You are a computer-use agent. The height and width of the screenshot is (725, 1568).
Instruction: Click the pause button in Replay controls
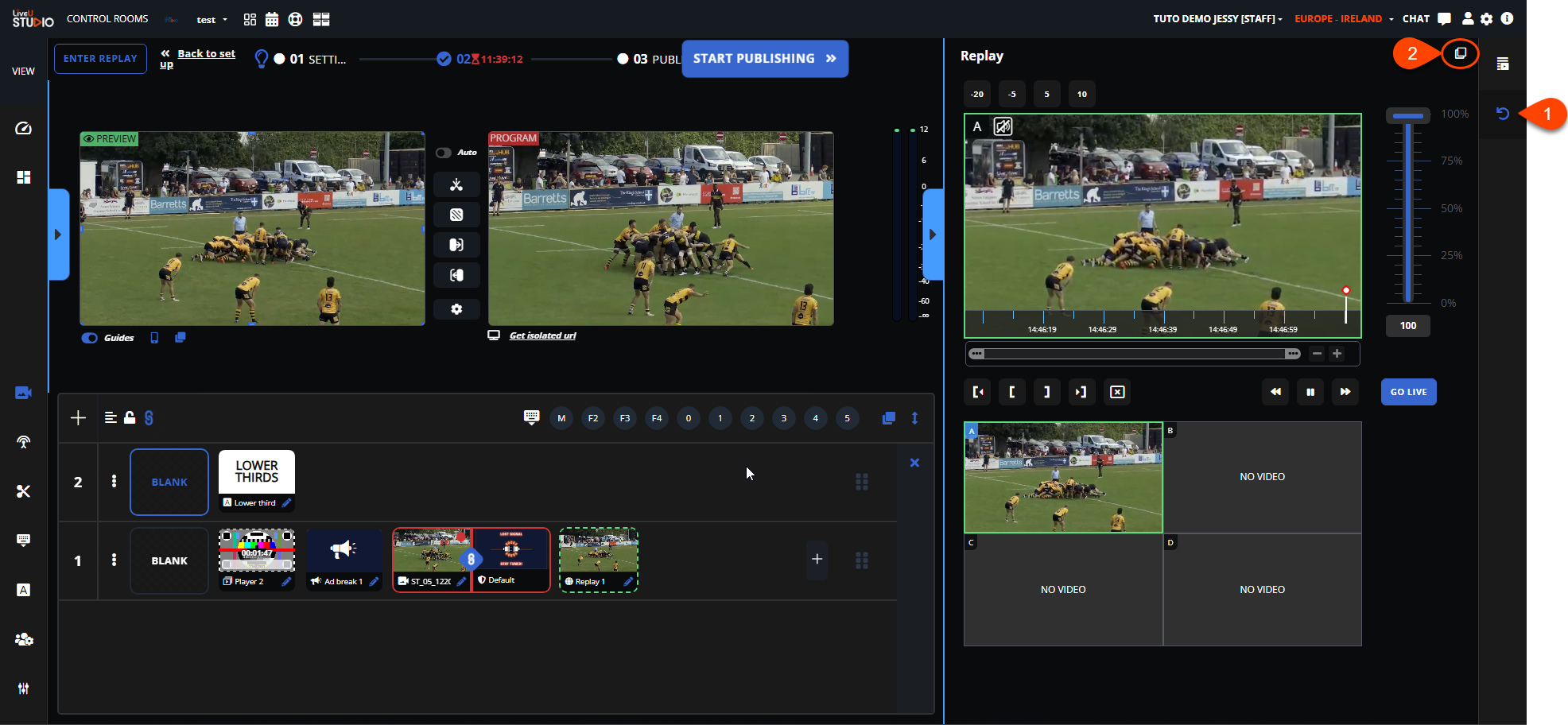tap(1310, 392)
